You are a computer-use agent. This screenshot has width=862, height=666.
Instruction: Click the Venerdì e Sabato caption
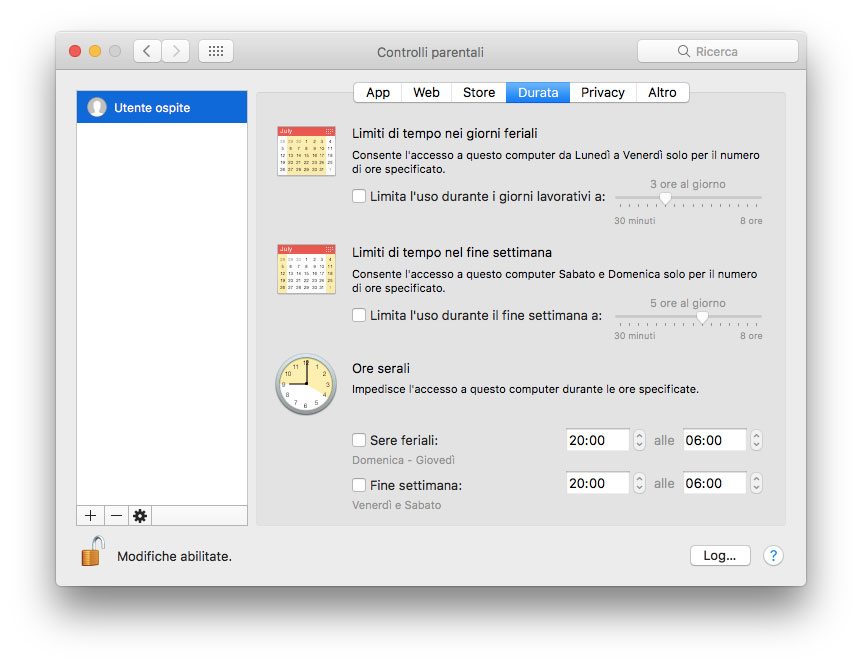(x=396, y=505)
